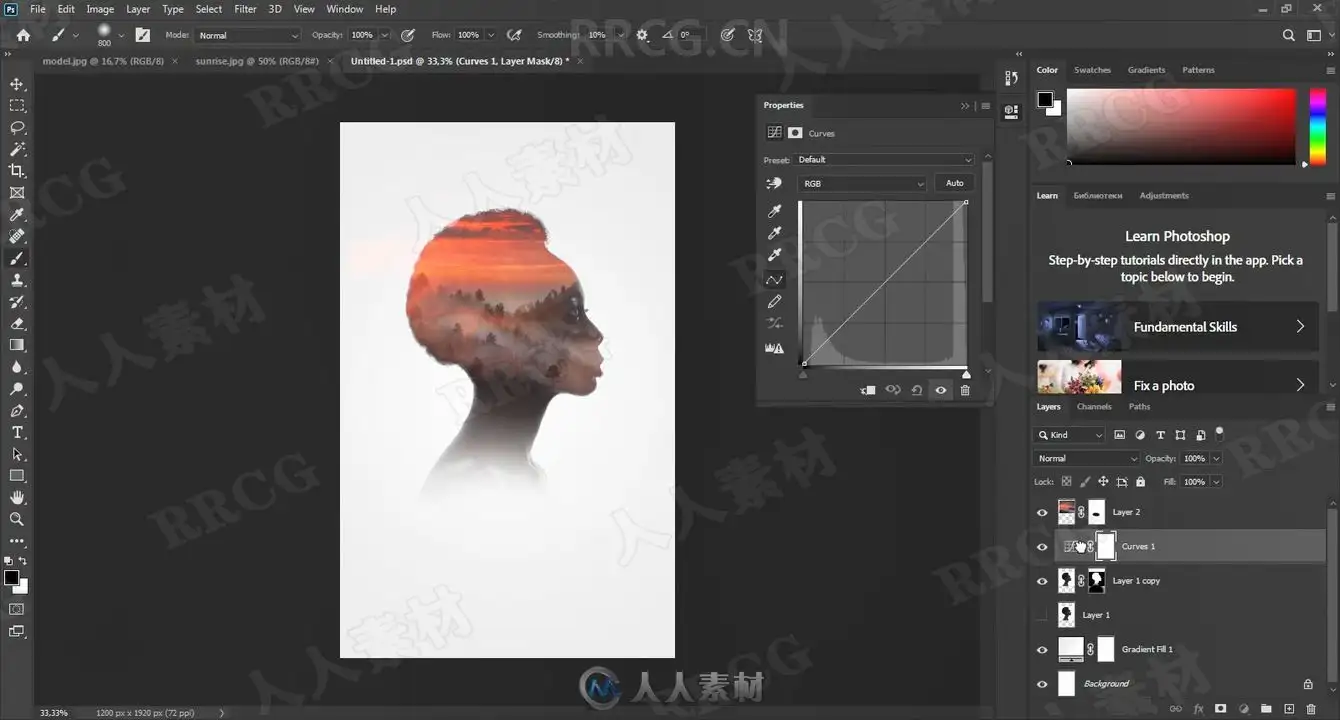Click the Layer 2 image thumbnail

point(1067,512)
